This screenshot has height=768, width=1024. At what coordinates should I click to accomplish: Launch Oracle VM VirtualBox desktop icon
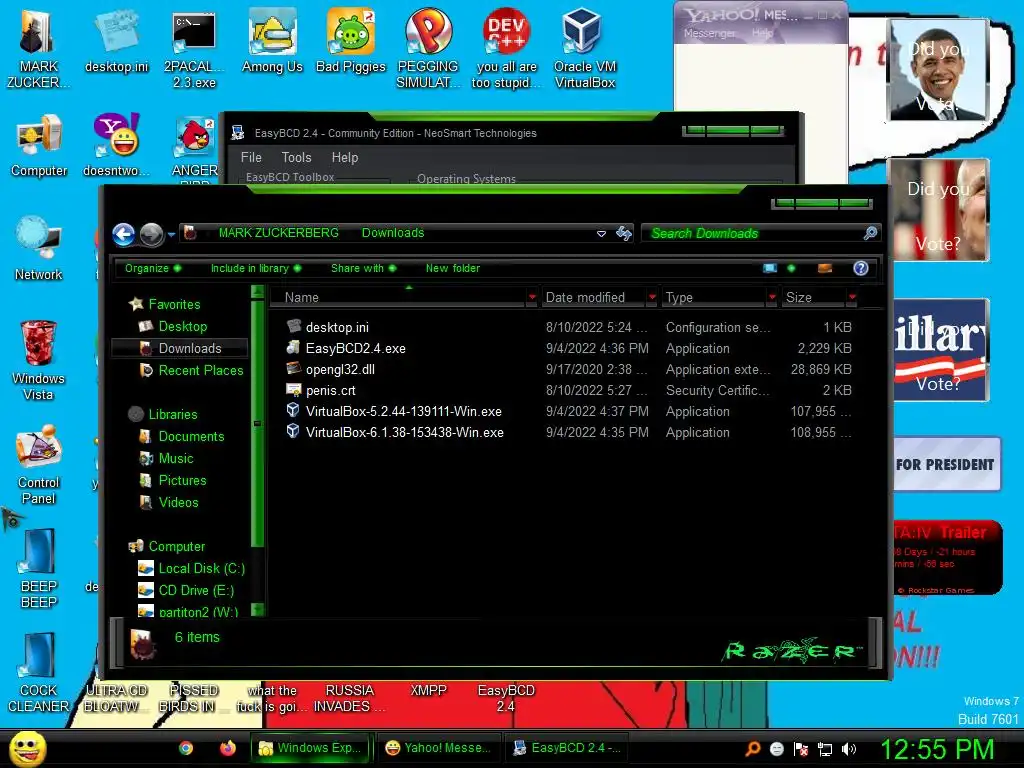coord(584,47)
